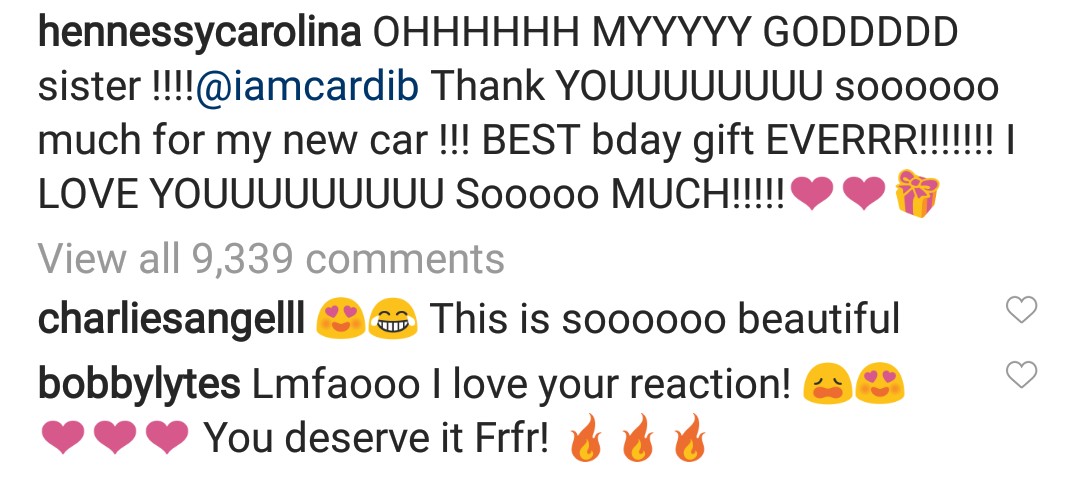Click the gift box emoji in caption
1080x486 pixels.
click(x=917, y=193)
